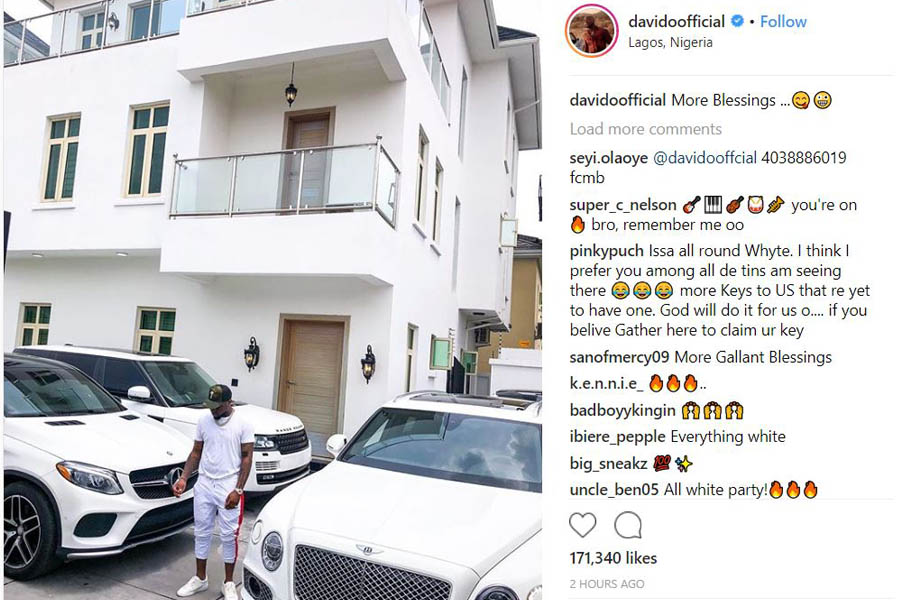
Task: Open pinkypuch's profile from comment
Action: tap(606, 251)
